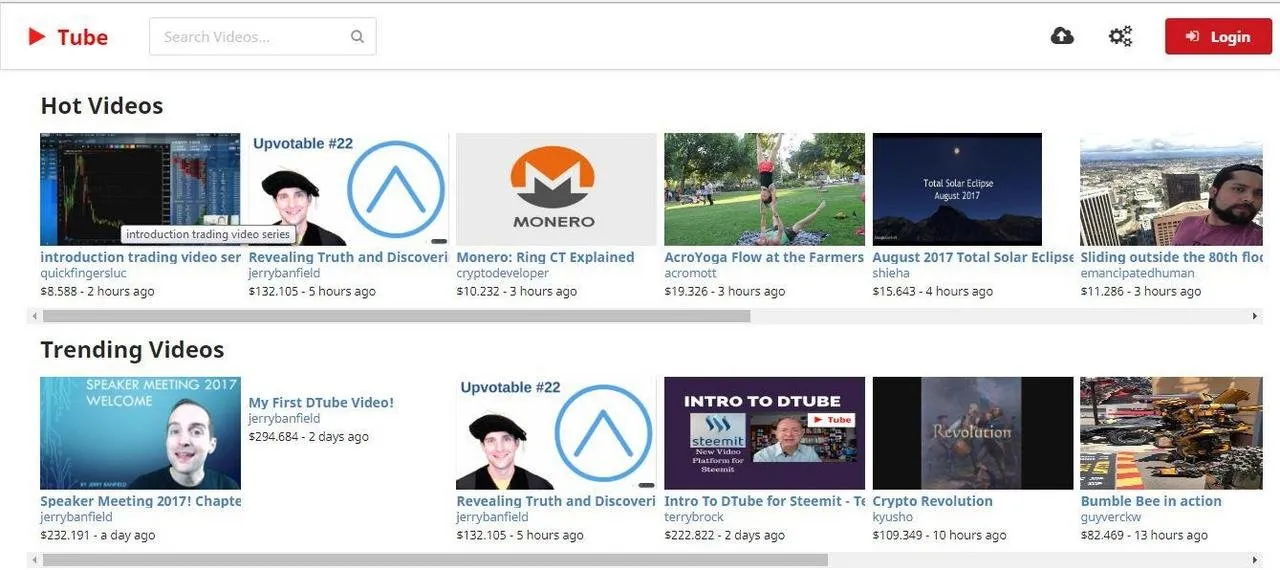This screenshot has width=1280, height=570.
Task: Open 'Revealing Truth and Discovering' link in Trending Videos
Action: (556, 501)
